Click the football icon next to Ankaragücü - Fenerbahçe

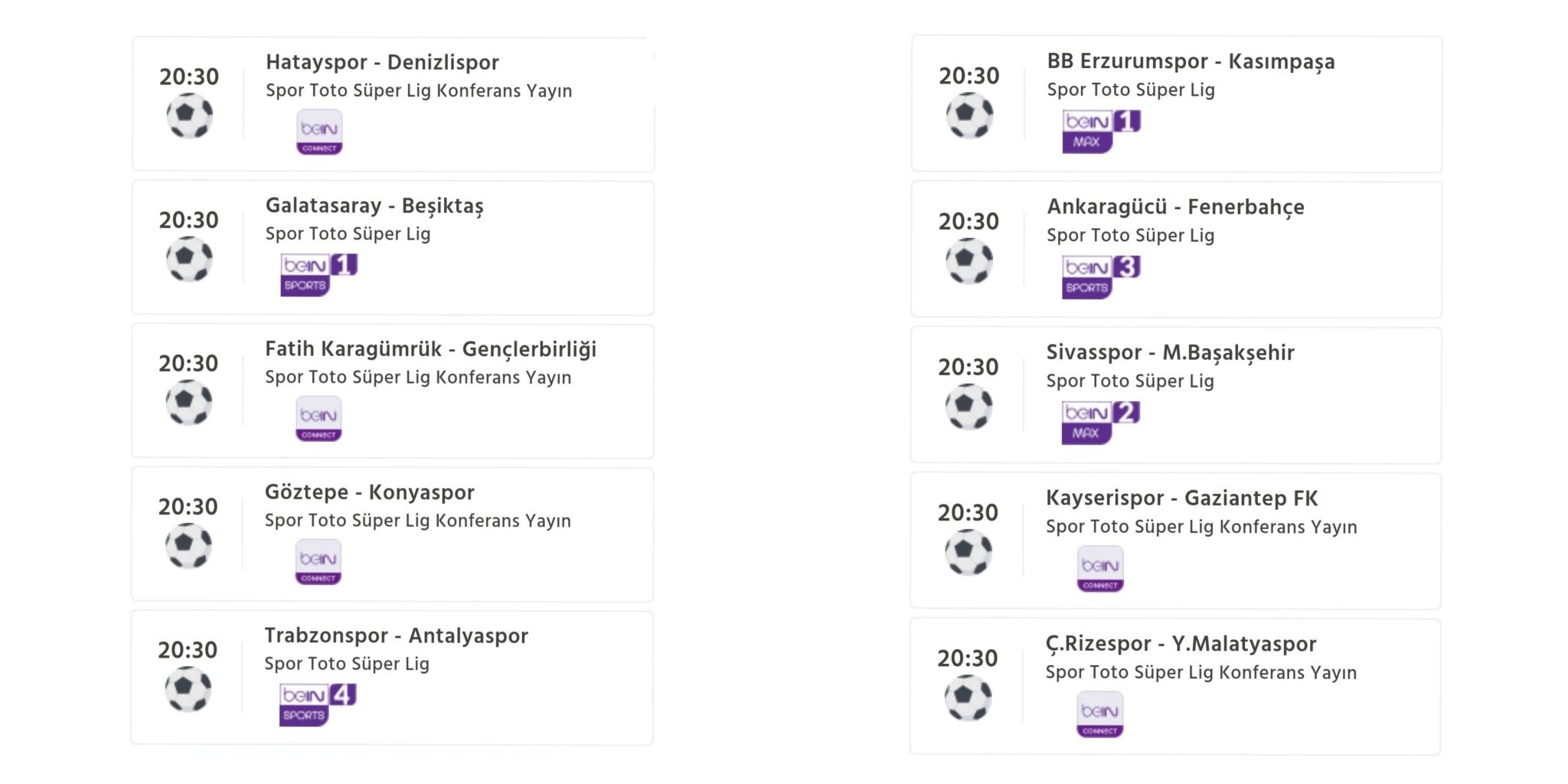[x=969, y=260]
